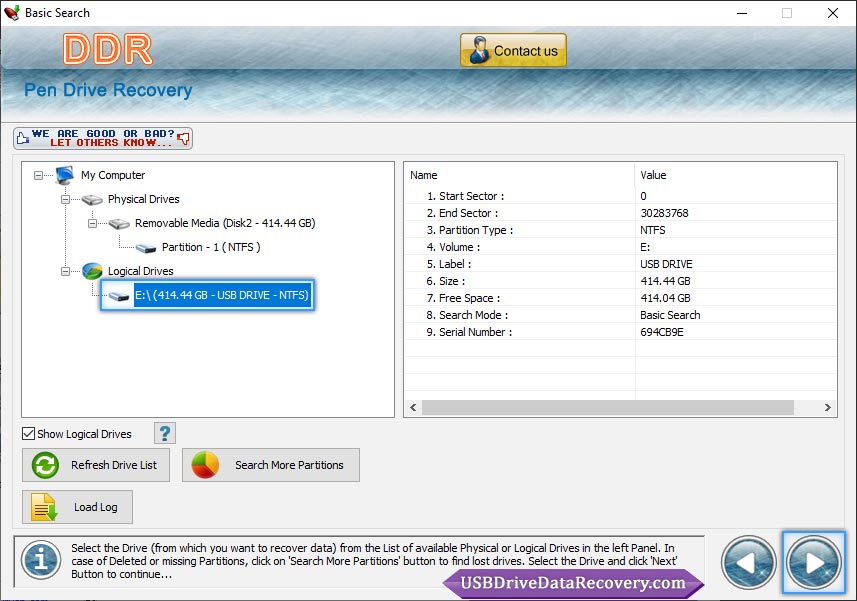Click the details panel horizontal scrollbar thumb
The height and width of the screenshot is (601, 857).
[x=608, y=408]
